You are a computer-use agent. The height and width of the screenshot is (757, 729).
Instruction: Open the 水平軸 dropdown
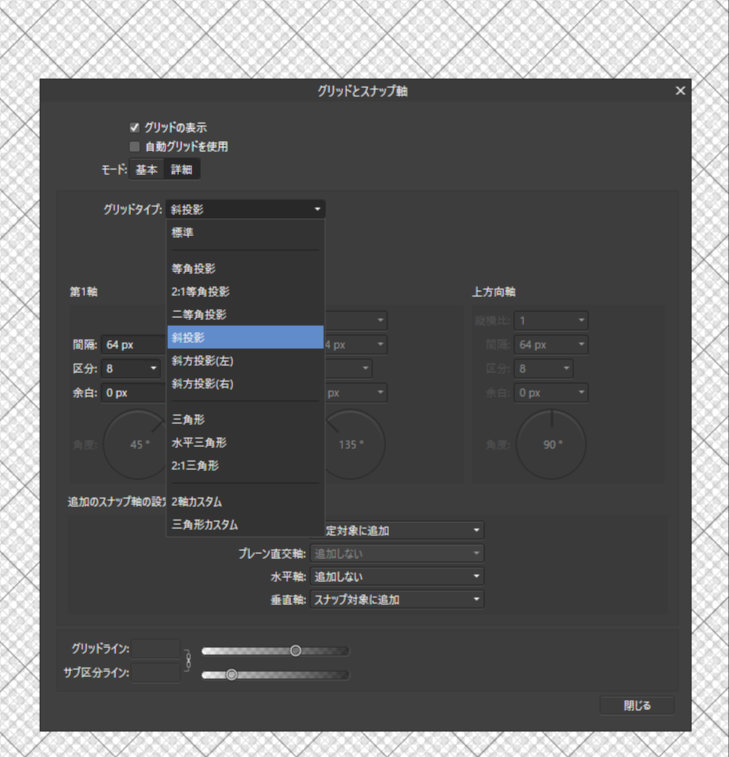pyautogui.click(x=397, y=577)
